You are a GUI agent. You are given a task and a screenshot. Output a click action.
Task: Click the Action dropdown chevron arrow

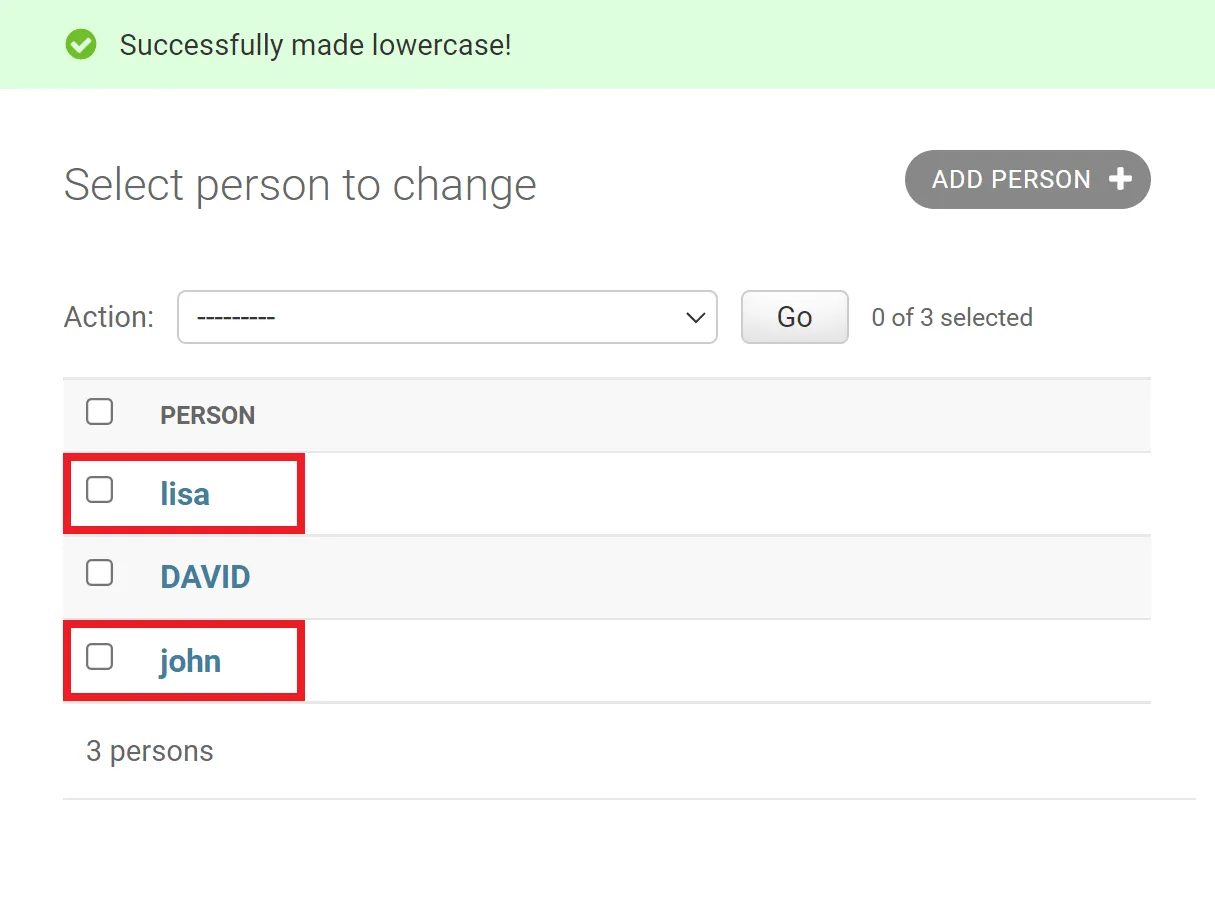pos(695,318)
